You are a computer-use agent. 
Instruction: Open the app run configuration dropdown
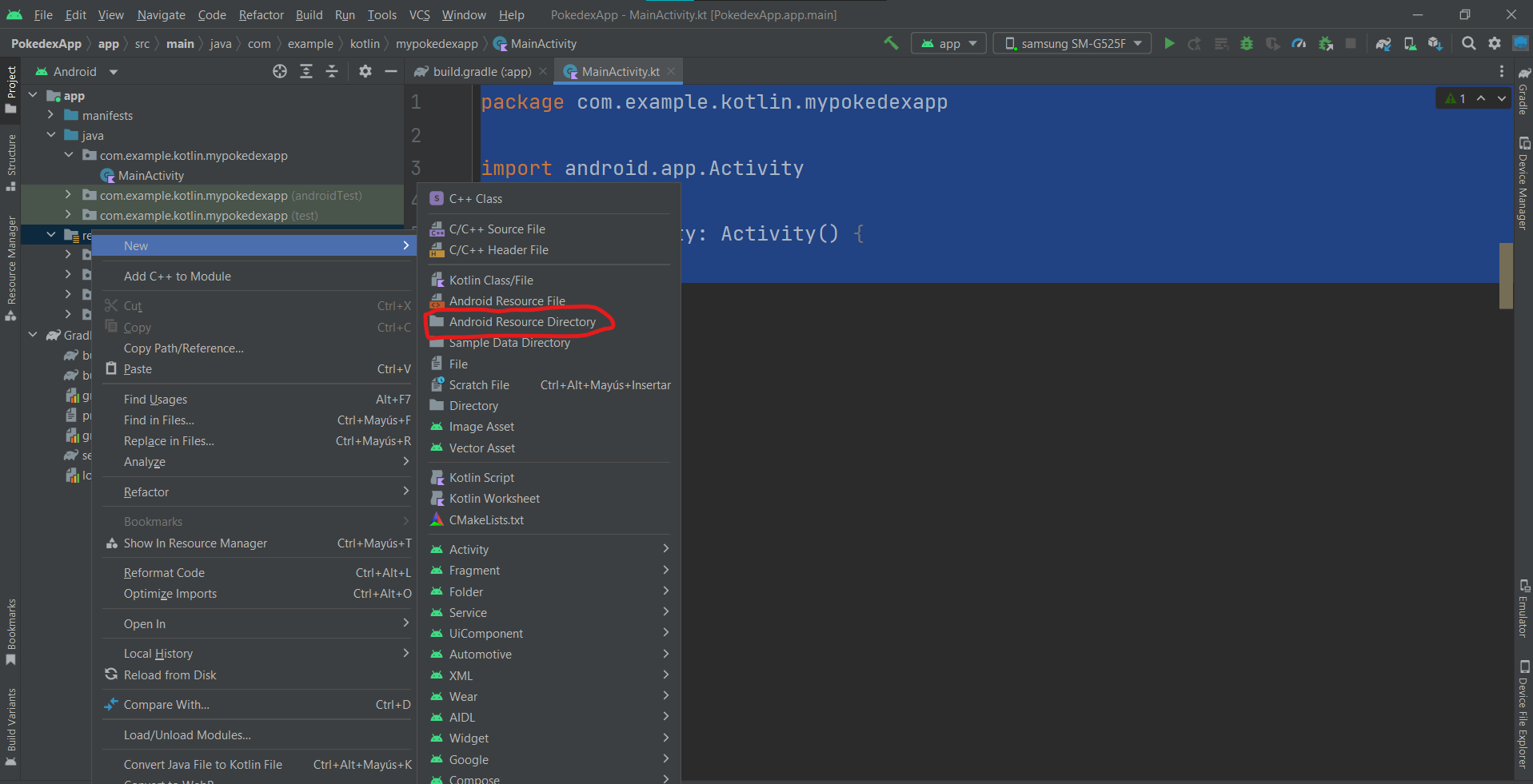pos(948,44)
